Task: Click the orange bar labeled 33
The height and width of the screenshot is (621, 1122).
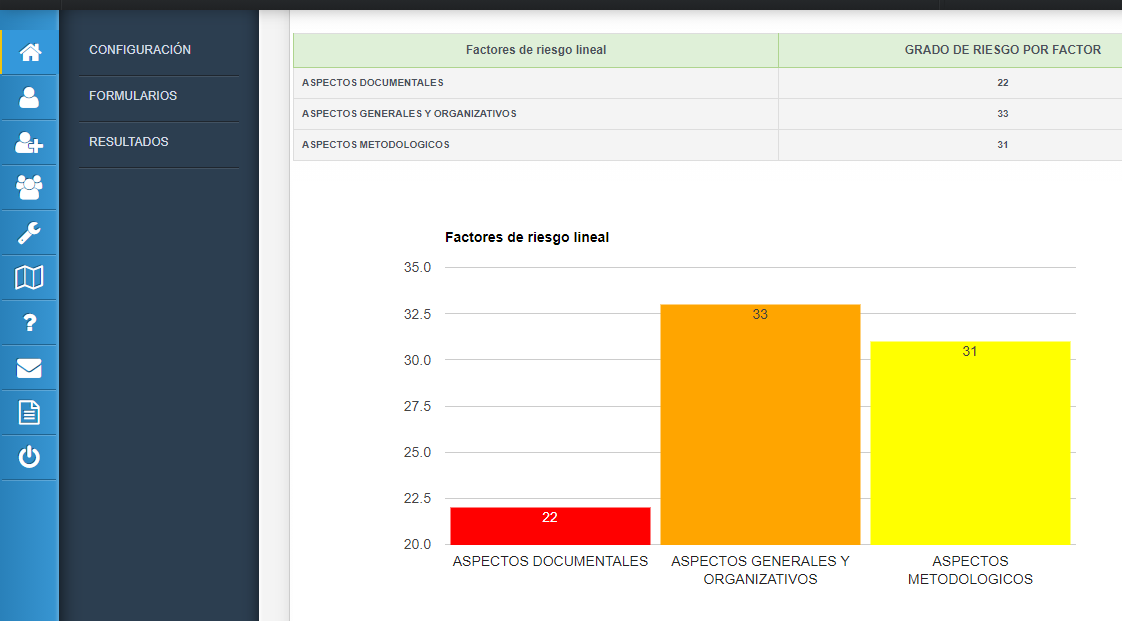Action: click(760, 425)
